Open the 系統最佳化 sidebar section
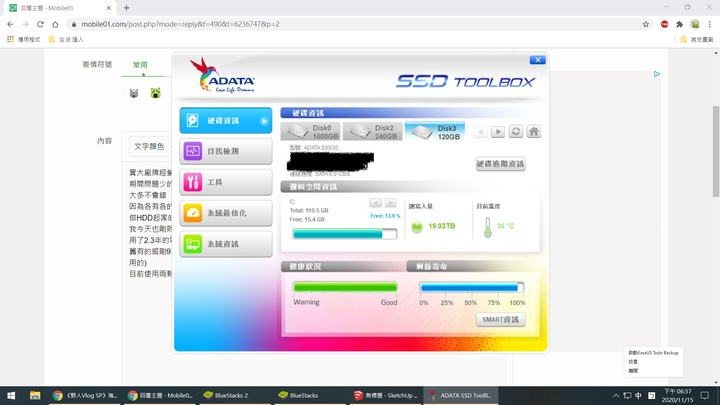This screenshot has height=405, width=720. pos(225,213)
